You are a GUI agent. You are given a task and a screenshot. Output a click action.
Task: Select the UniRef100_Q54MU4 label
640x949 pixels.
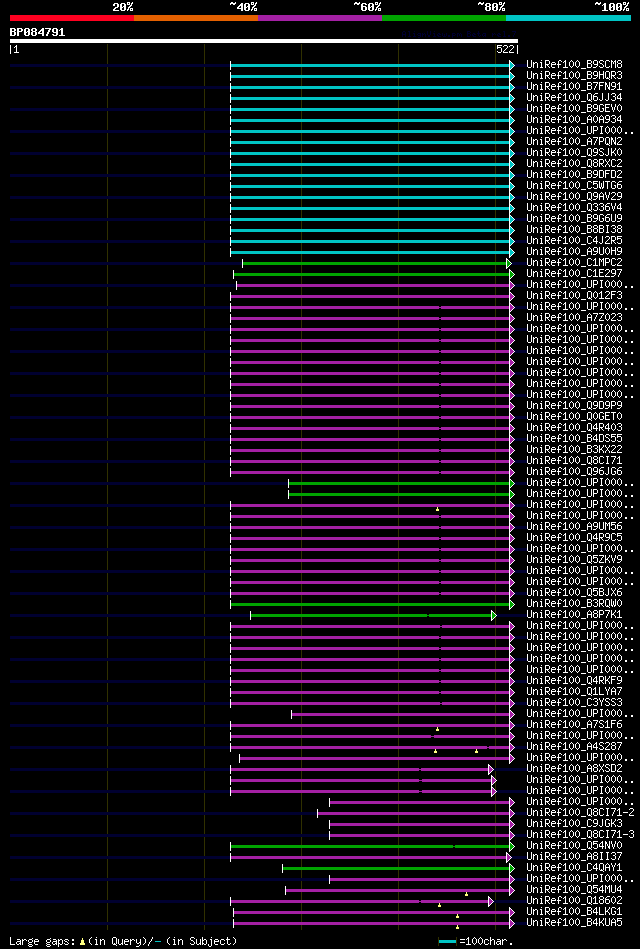coord(574,890)
